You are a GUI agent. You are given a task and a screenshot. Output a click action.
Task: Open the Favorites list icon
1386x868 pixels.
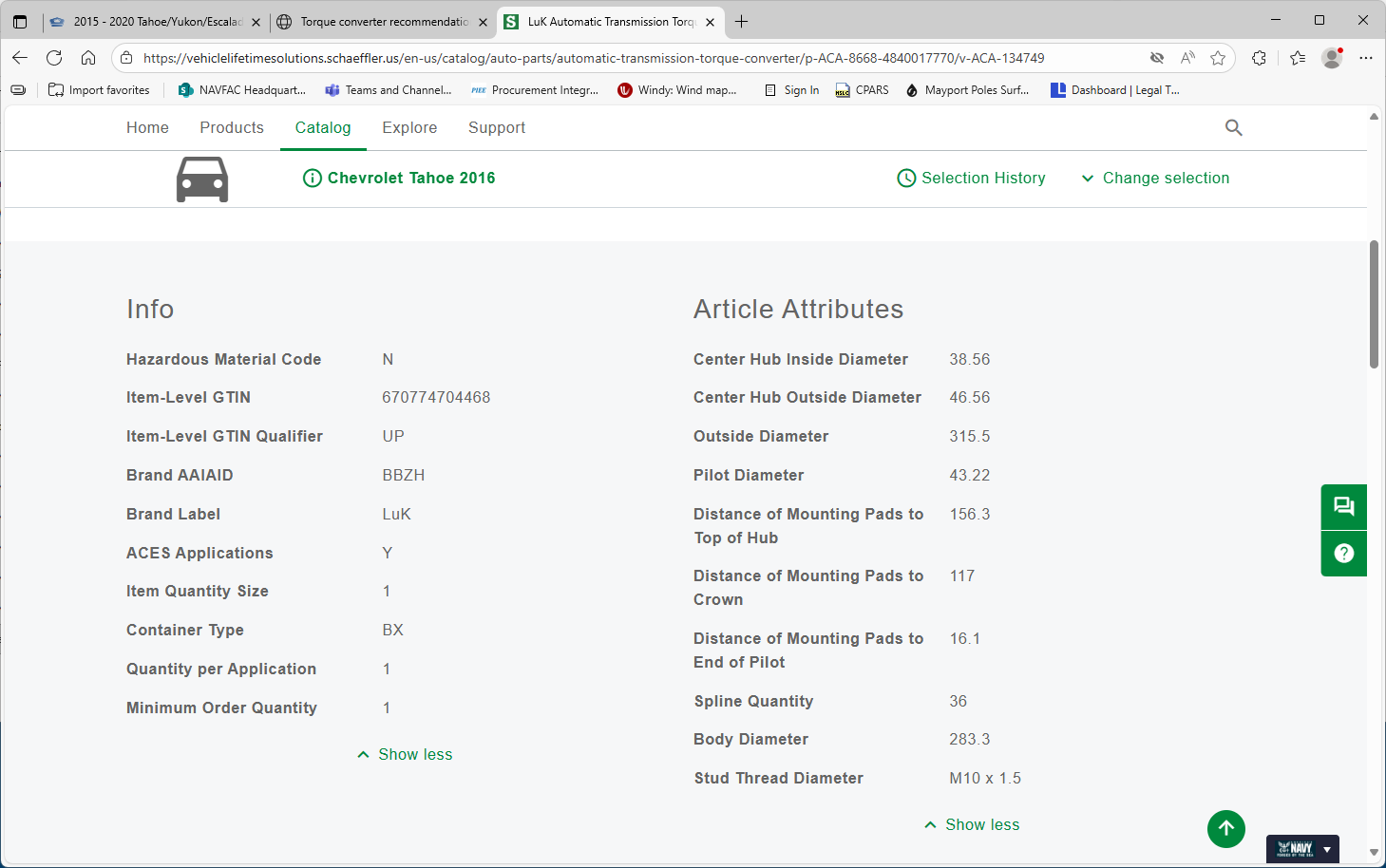(1298, 58)
